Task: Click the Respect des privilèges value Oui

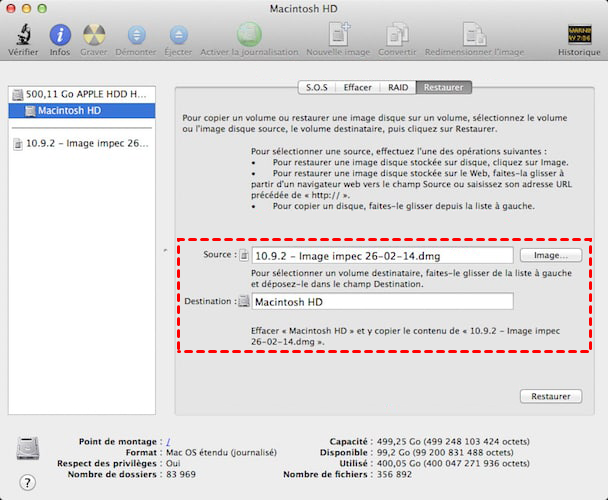Action: tap(173, 463)
